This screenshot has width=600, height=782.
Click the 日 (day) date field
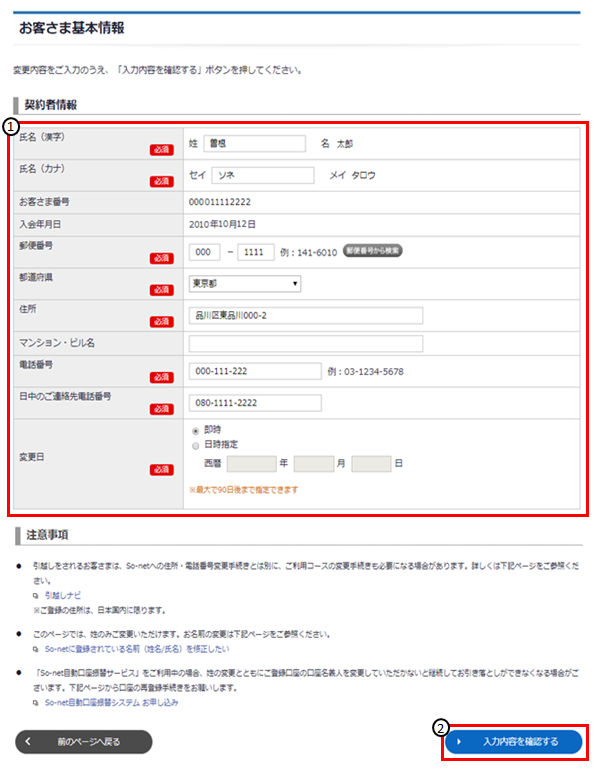coord(370,464)
